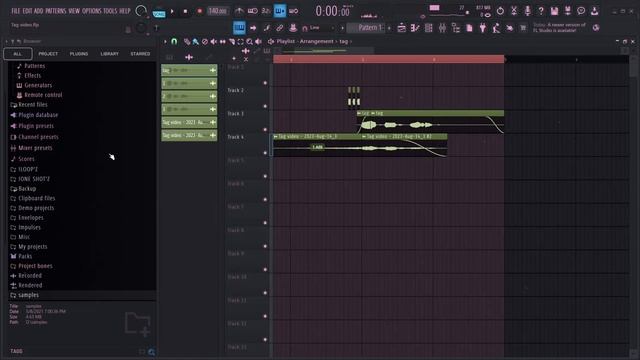Click the Record button
The height and width of the screenshot is (360, 640).
199,11
